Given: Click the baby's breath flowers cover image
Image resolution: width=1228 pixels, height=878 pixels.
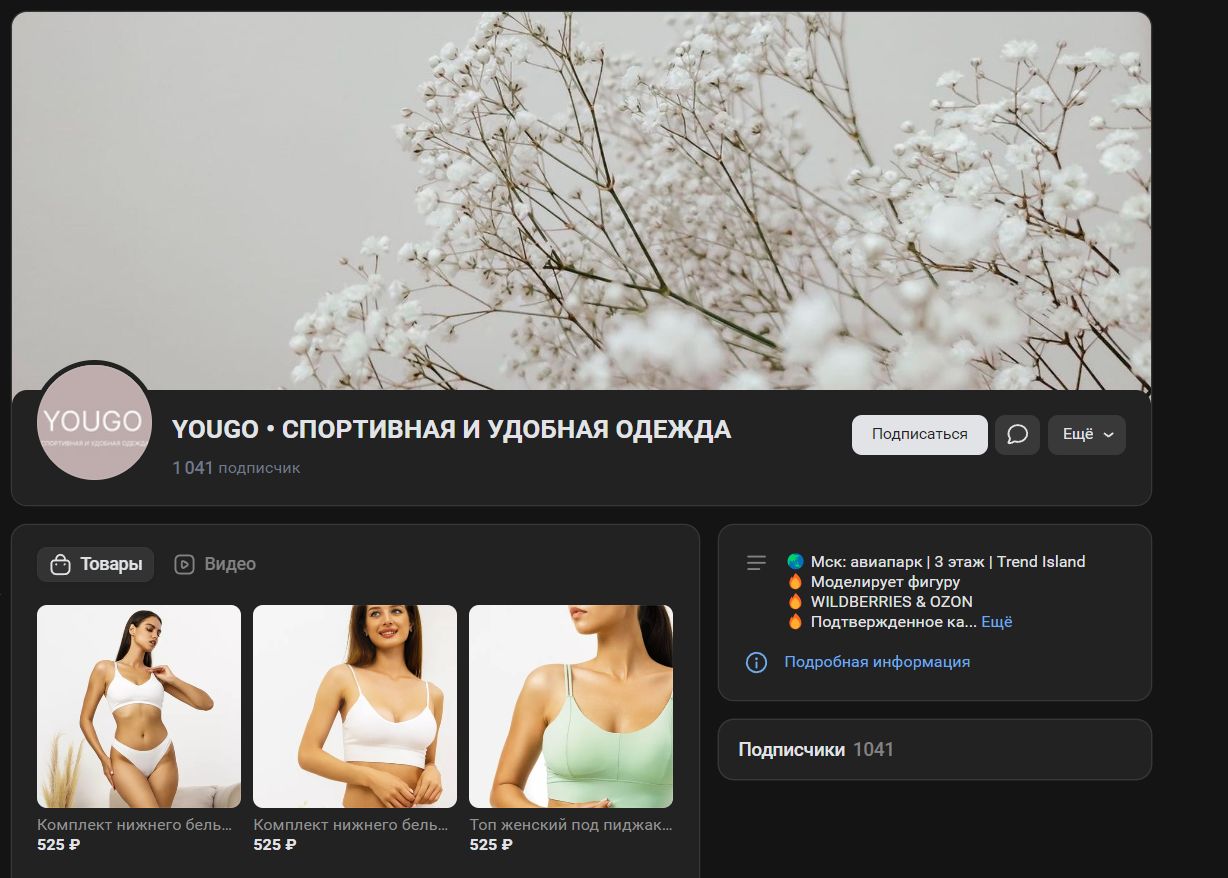Looking at the screenshot, I should tap(581, 200).
